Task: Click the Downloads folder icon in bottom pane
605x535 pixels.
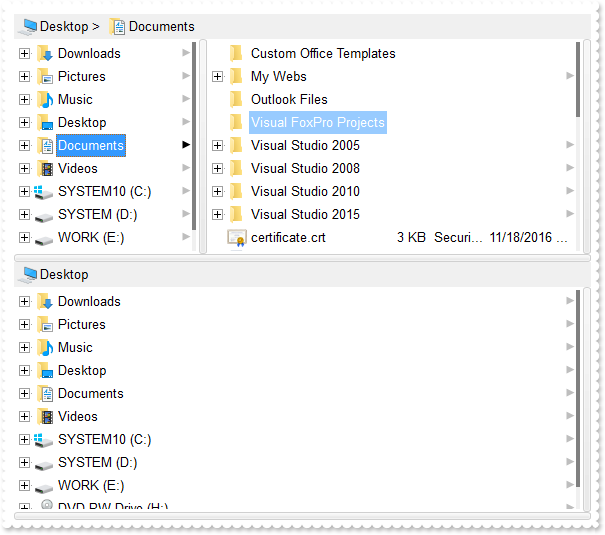Action: point(45,301)
